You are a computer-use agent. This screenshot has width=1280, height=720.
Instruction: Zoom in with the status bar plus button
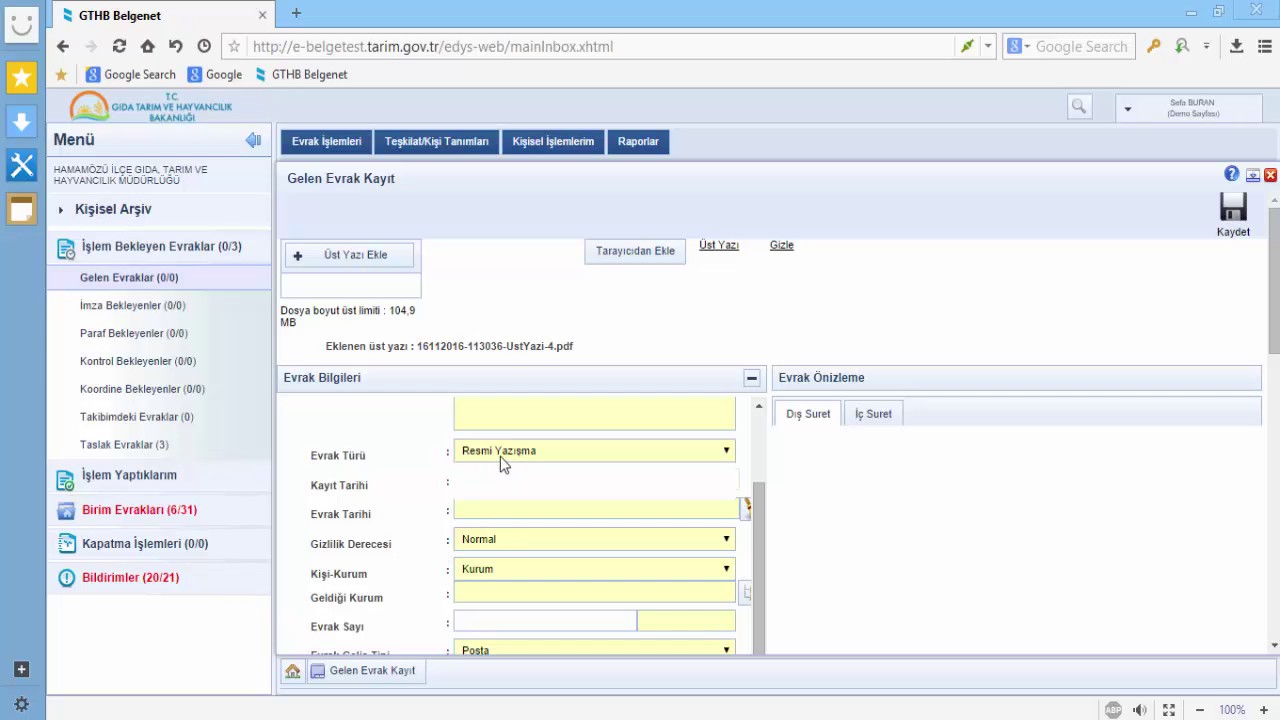pos(1263,710)
